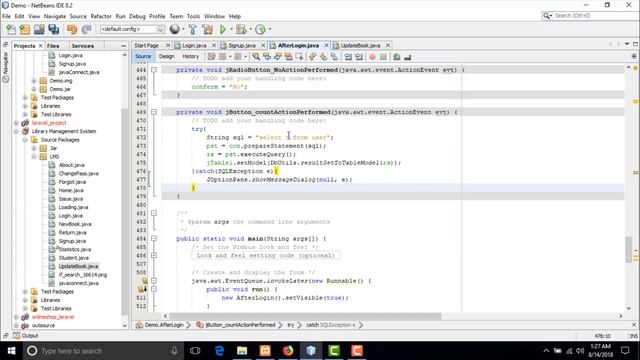Click the Stop Macro Recording icon

click(383, 57)
